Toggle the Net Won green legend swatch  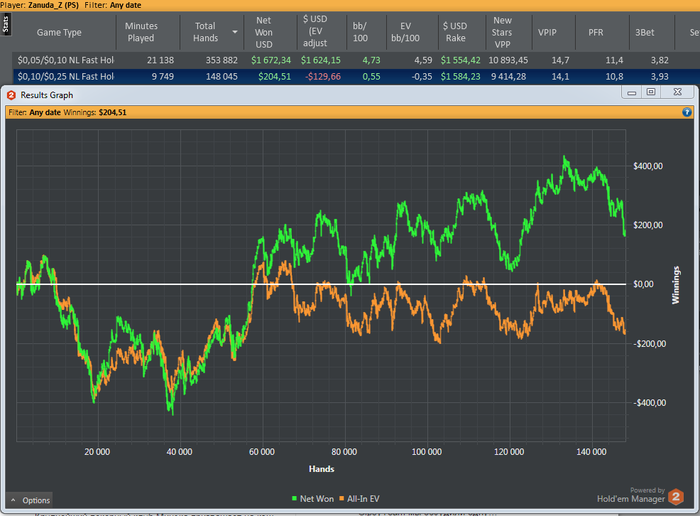click(294, 499)
